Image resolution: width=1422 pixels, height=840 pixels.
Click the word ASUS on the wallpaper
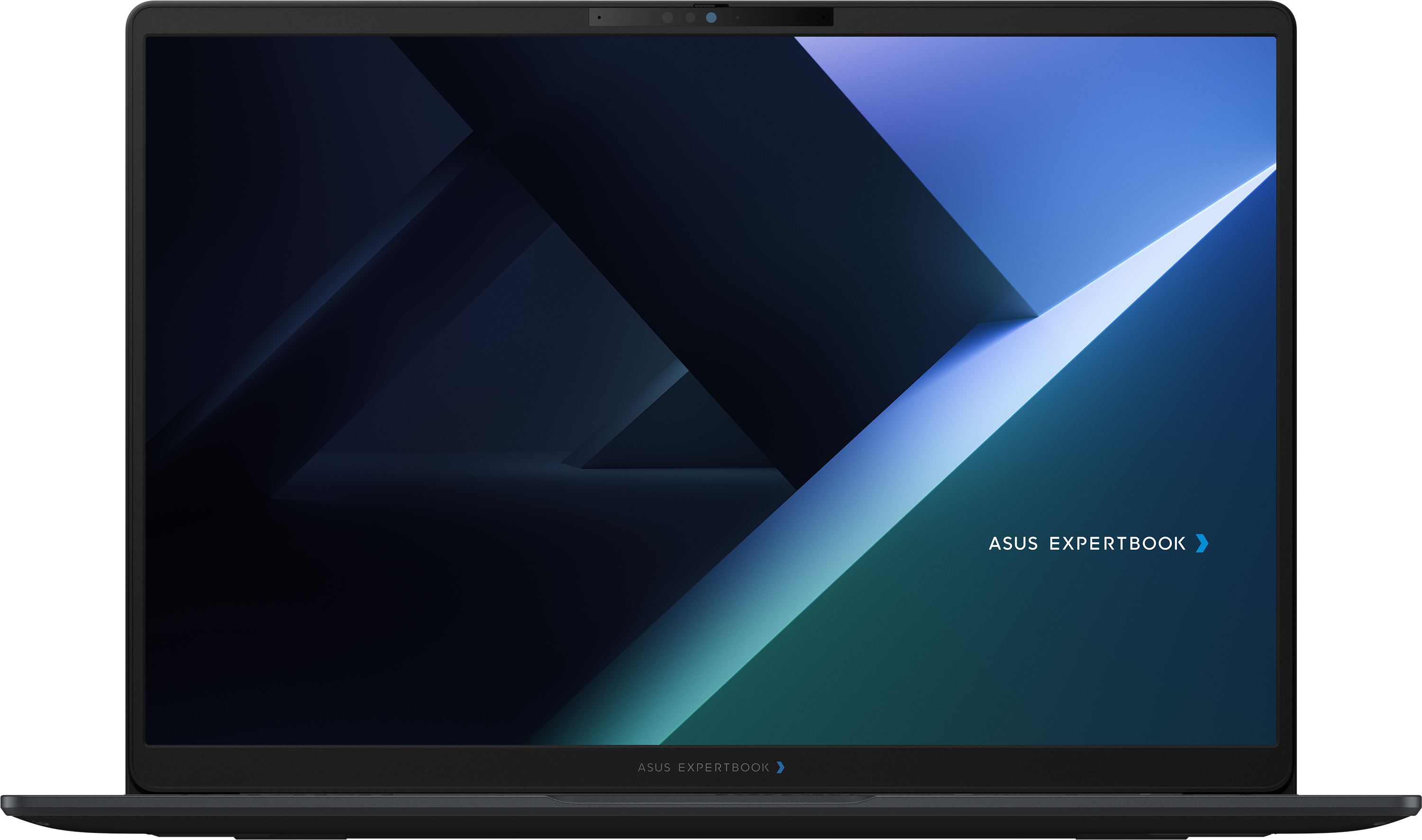point(1013,544)
